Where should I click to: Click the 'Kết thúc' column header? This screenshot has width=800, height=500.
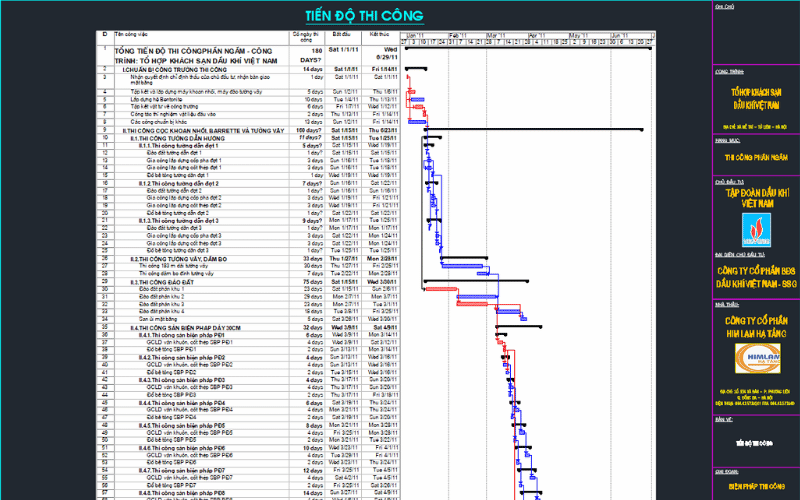pyautogui.click(x=379, y=34)
